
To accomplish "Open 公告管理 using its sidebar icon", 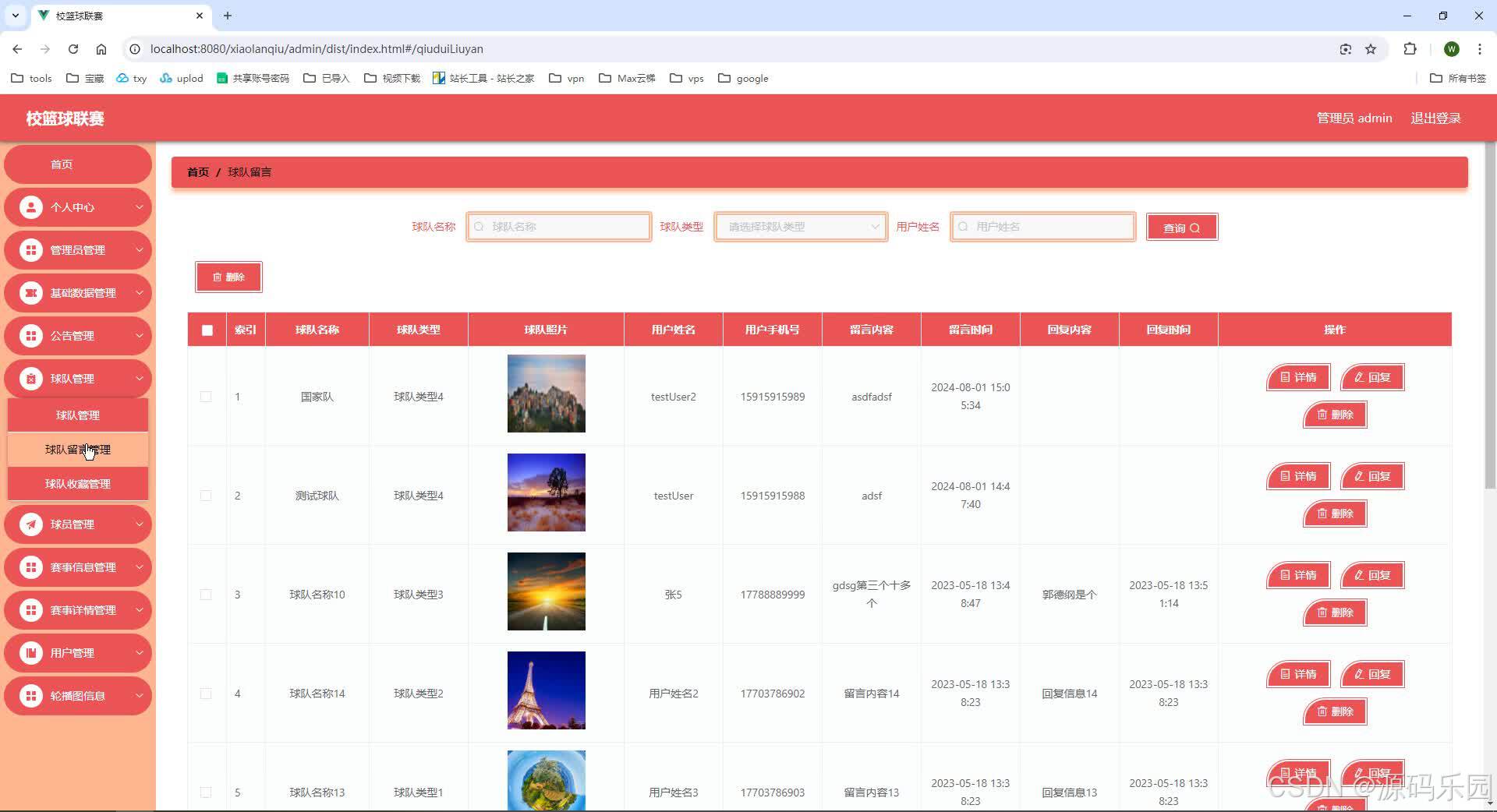I will [30, 335].
